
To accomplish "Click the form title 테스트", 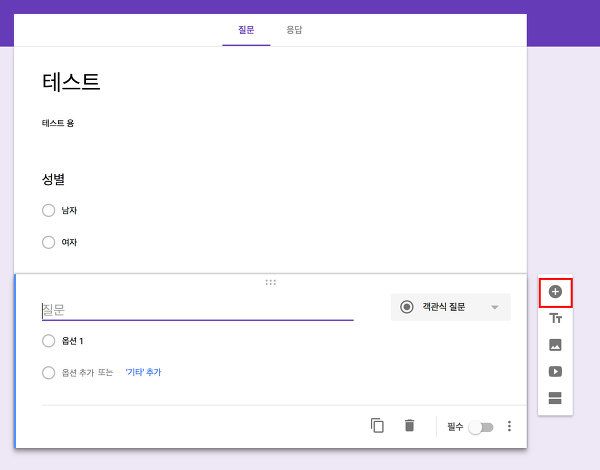I will pyautogui.click(x=71, y=82).
